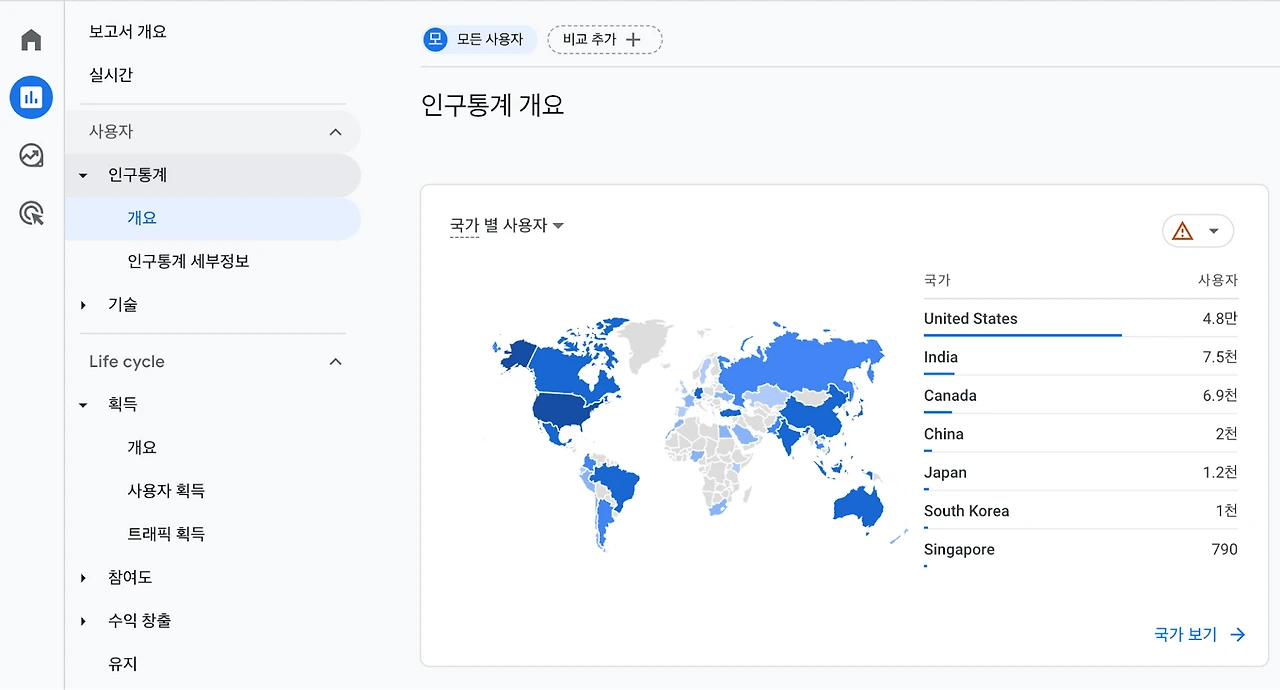Click Australia on the world map
Viewport: 1280px width, 690px height.
click(860, 506)
